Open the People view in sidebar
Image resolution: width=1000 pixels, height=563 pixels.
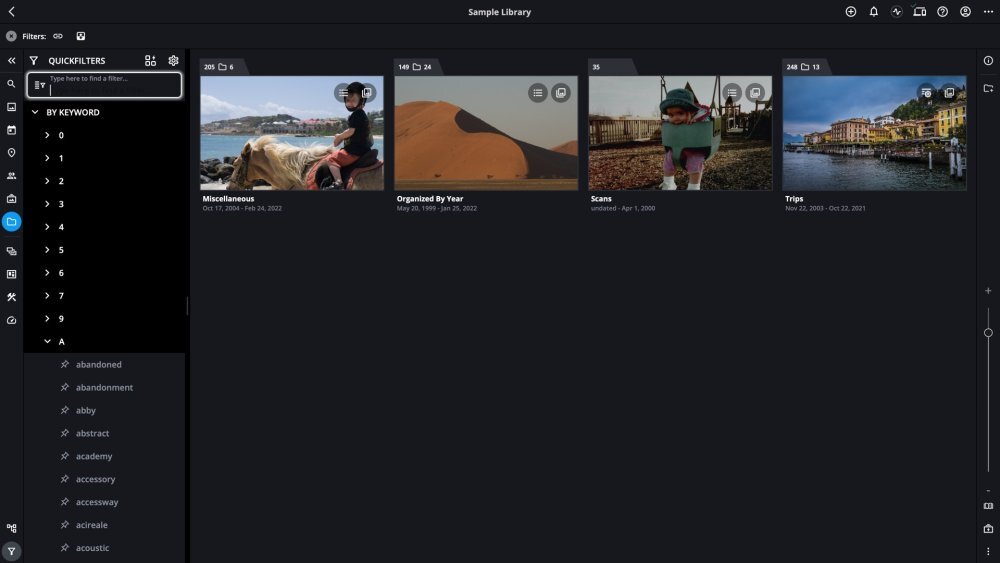tap(11, 176)
